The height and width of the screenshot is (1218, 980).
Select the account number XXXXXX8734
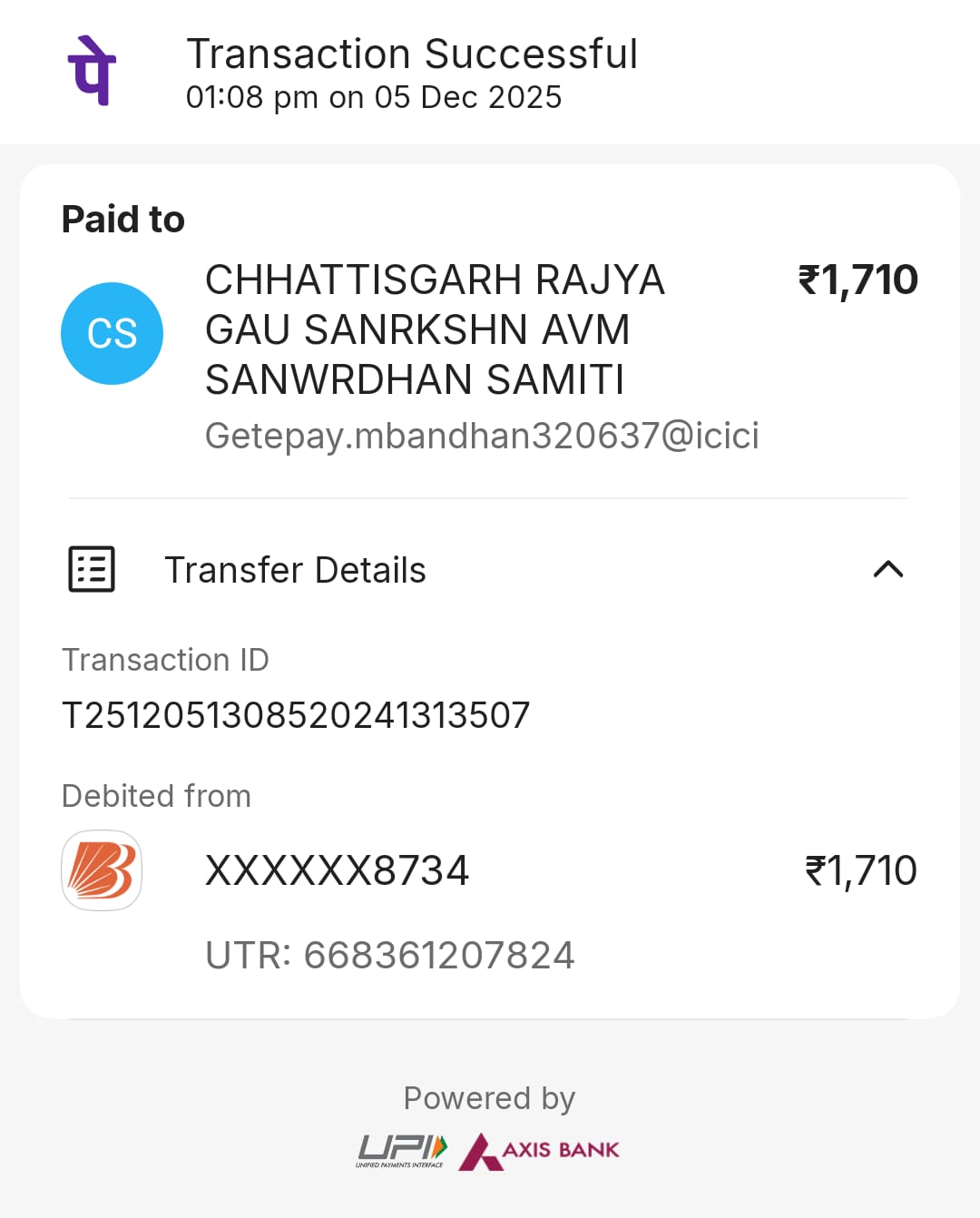click(337, 870)
